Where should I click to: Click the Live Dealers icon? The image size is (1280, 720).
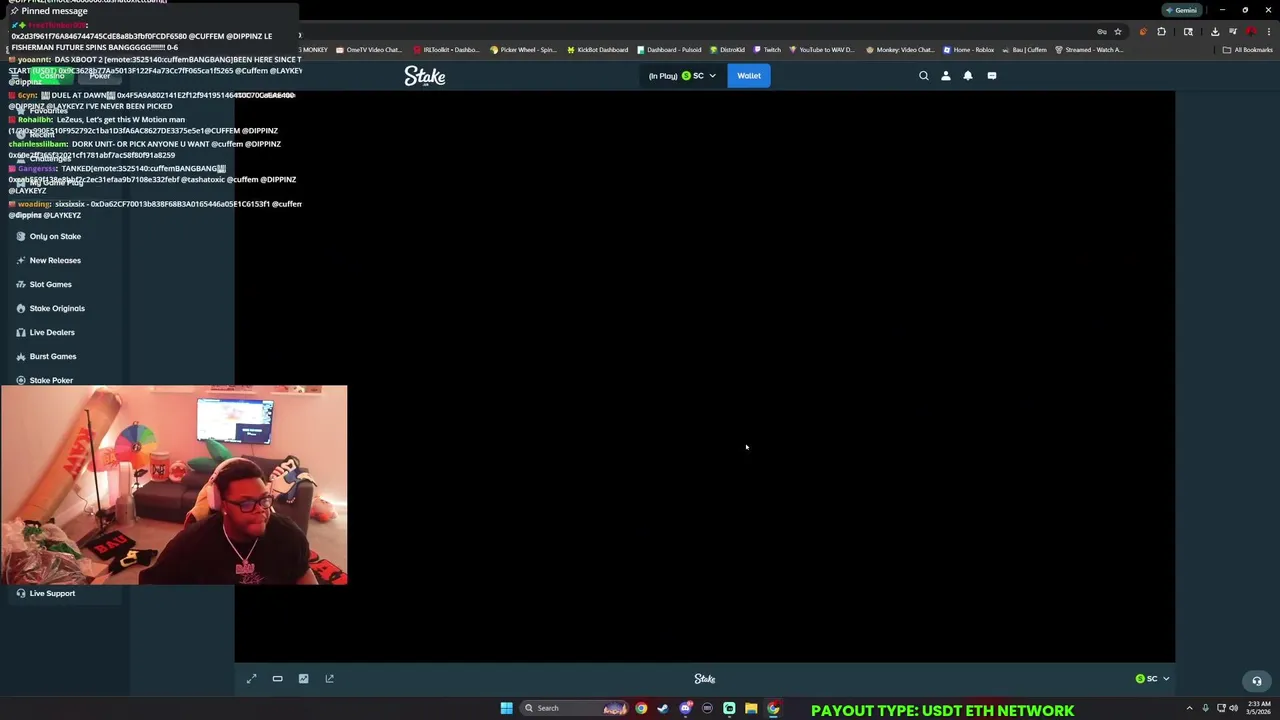click(21, 333)
